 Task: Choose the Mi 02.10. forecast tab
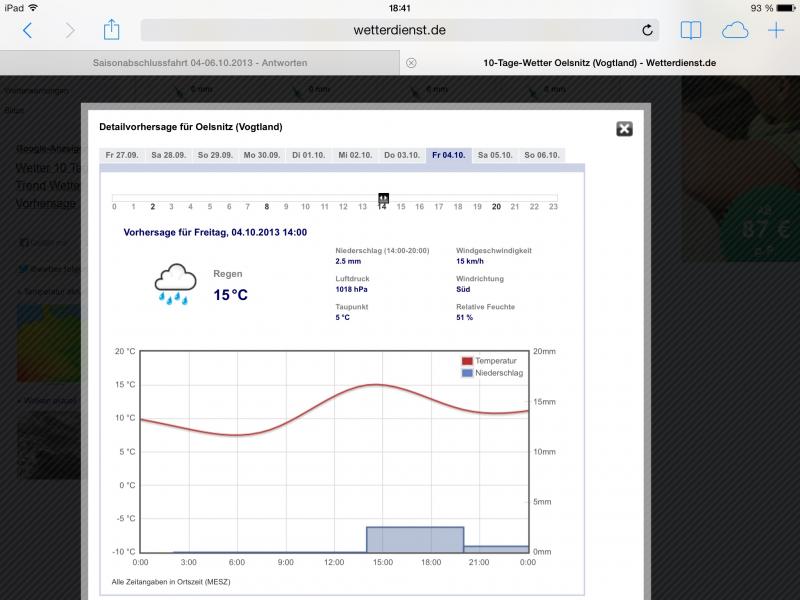tap(355, 155)
